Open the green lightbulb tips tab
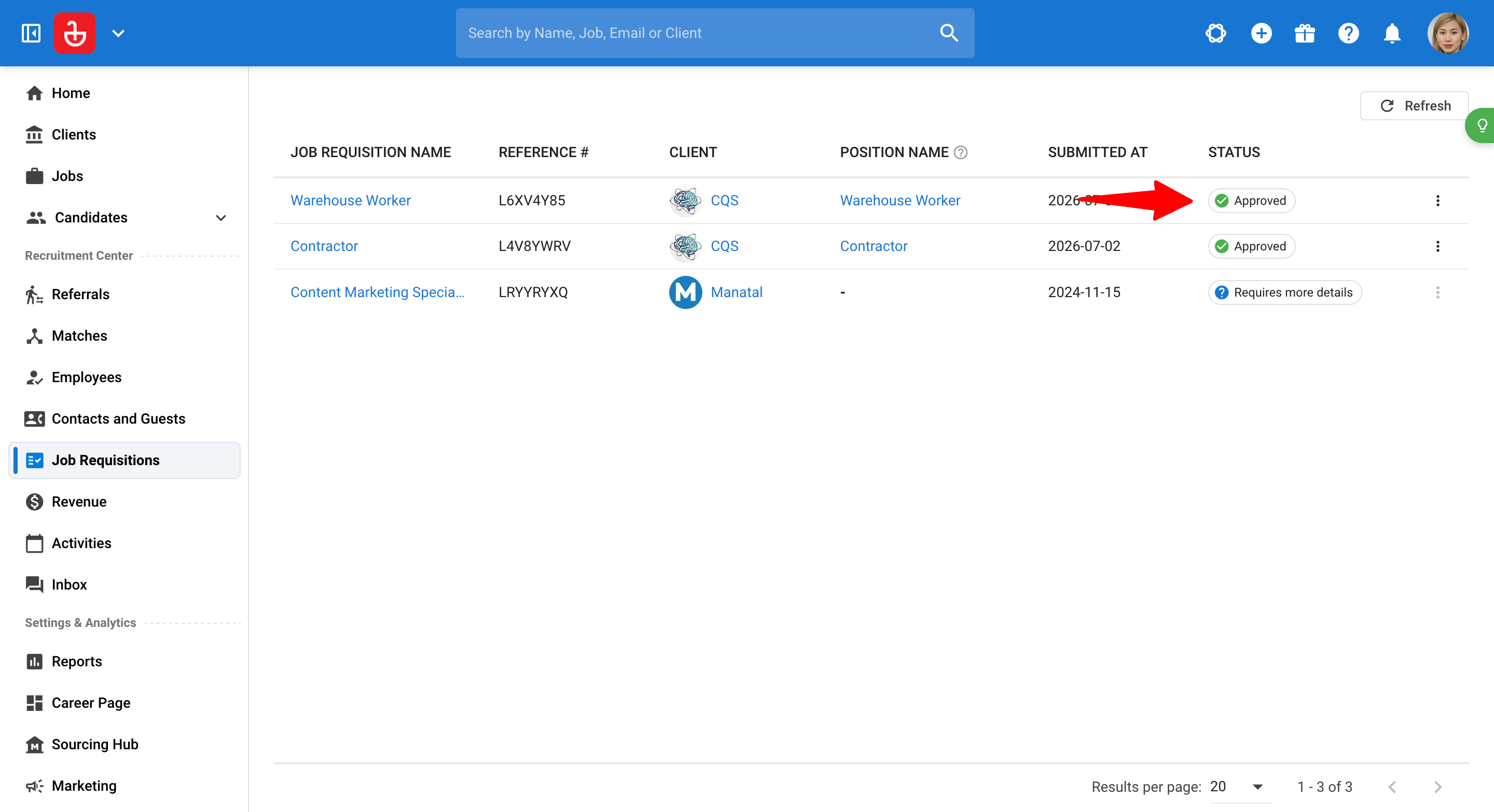The height and width of the screenshot is (812, 1494). (1481, 125)
